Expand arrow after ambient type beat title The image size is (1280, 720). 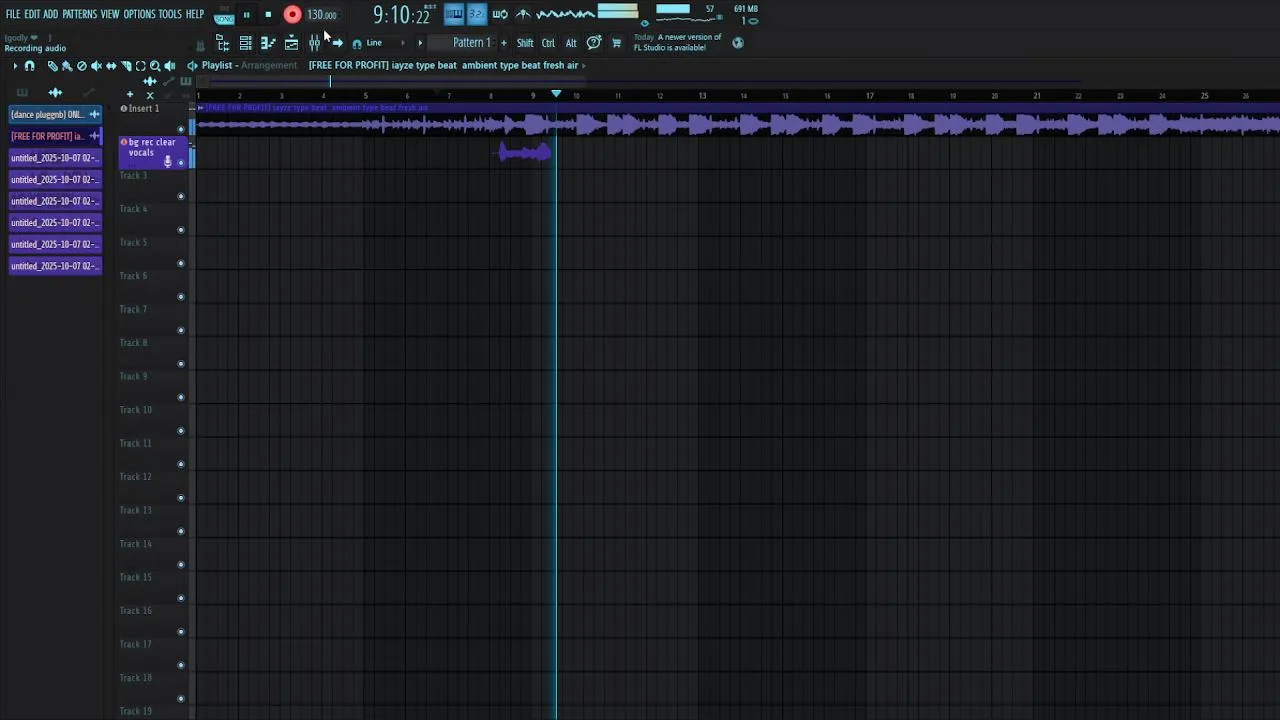coord(584,65)
